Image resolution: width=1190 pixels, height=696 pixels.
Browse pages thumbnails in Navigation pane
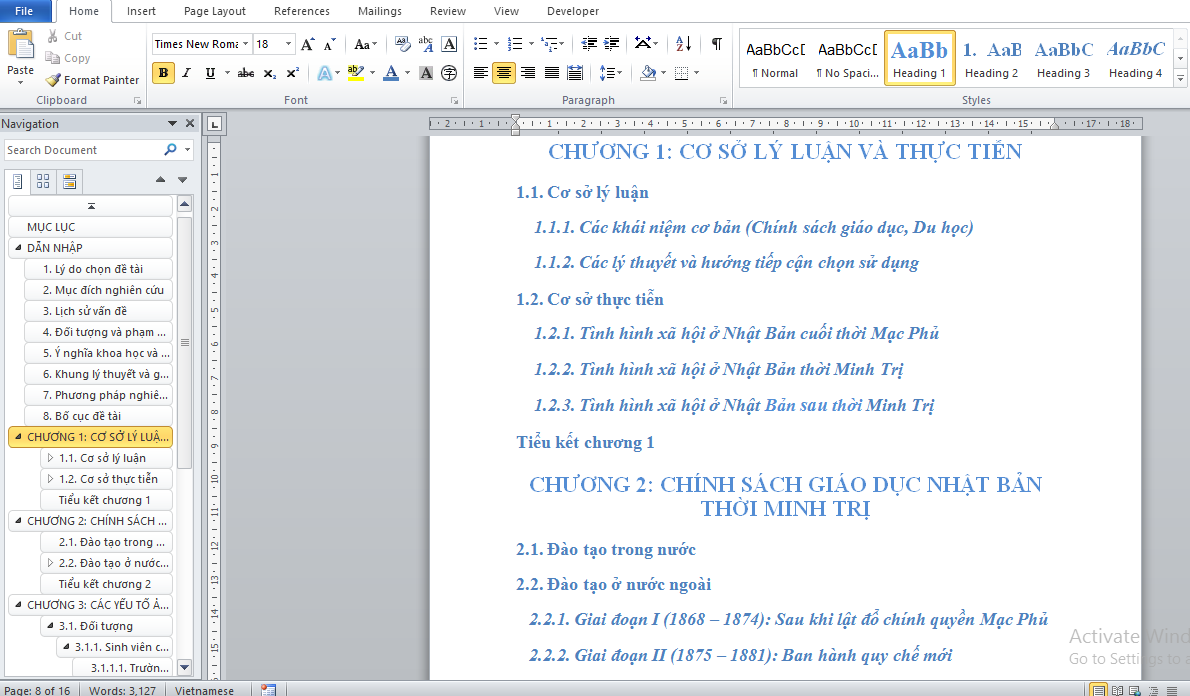43,181
